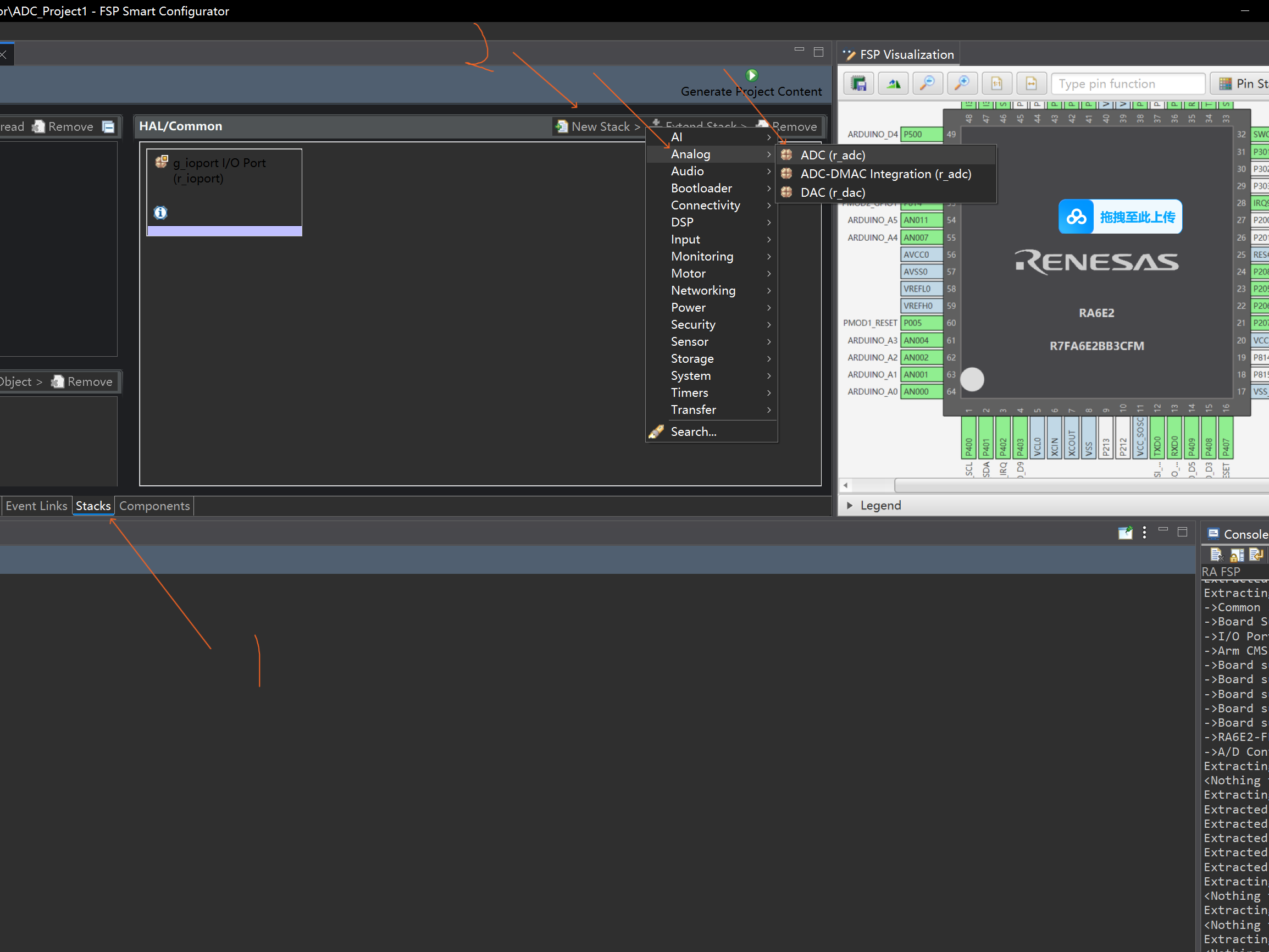The width and height of the screenshot is (1269, 952).
Task: Toggle console scroll lock
Action: [x=1237, y=555]
